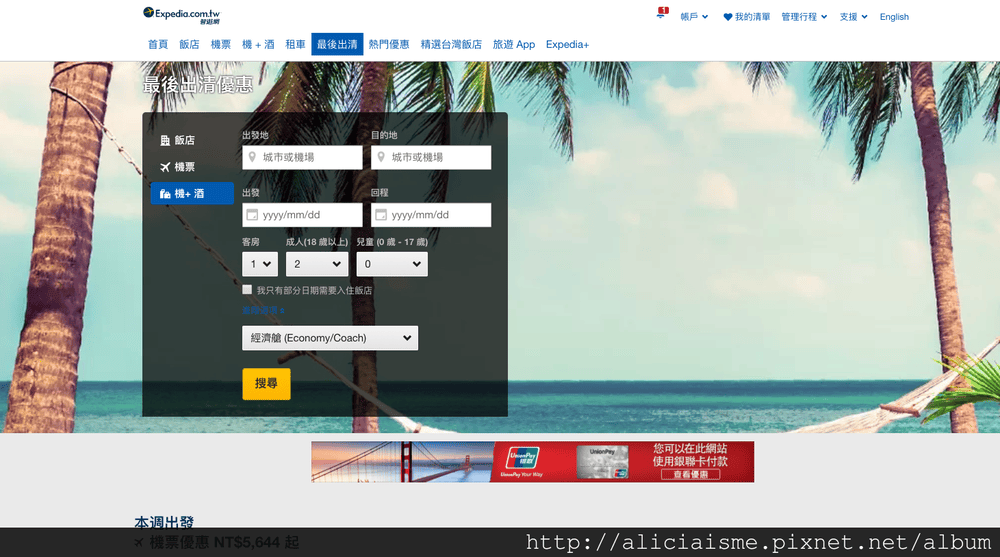Screen dimensions: 1000x557
Task: Open 租車 car rental in navigation
Action: click(295, 45)
